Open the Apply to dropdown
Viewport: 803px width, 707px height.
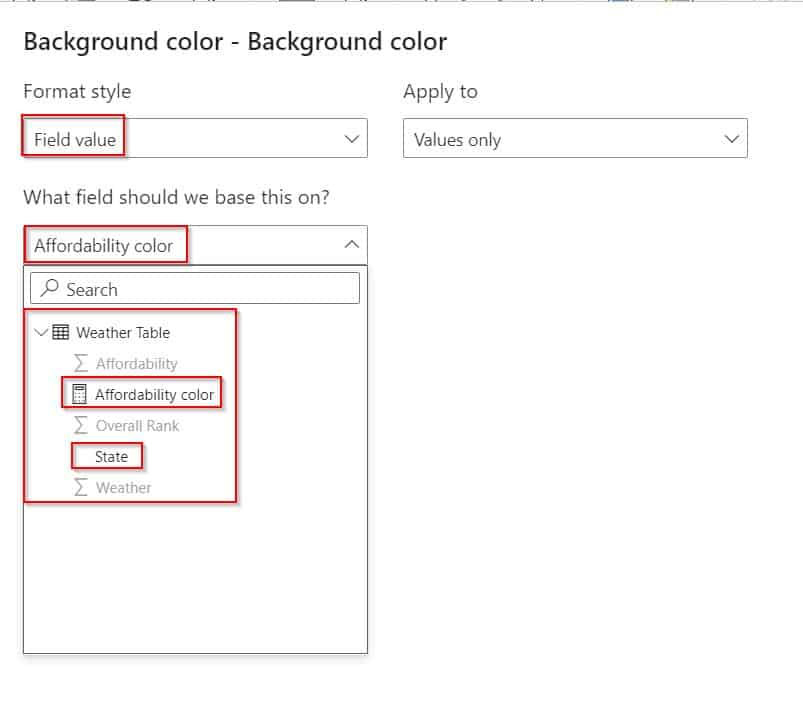tap(575, 138)
